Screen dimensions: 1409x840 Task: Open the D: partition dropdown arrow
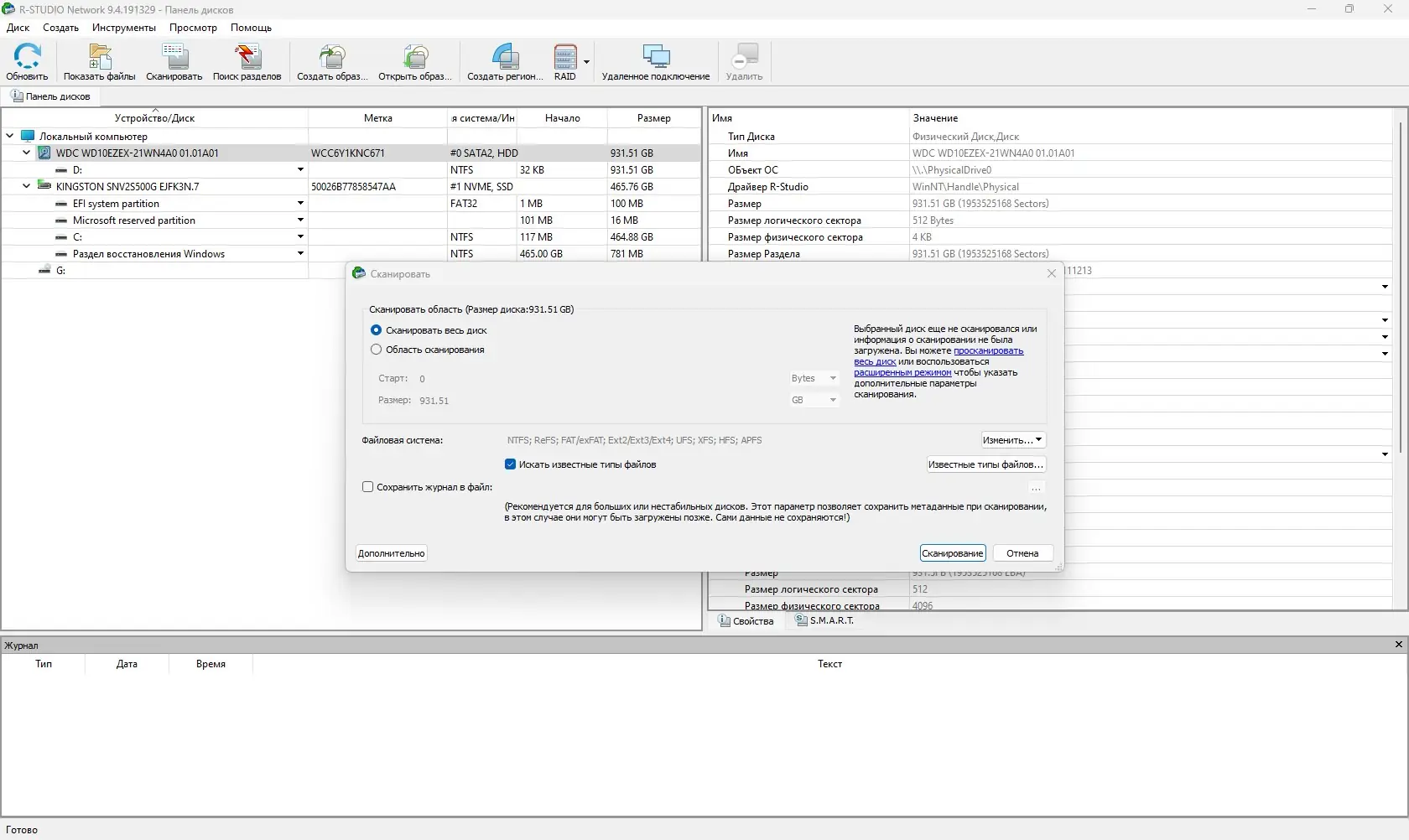coord(300,170)
